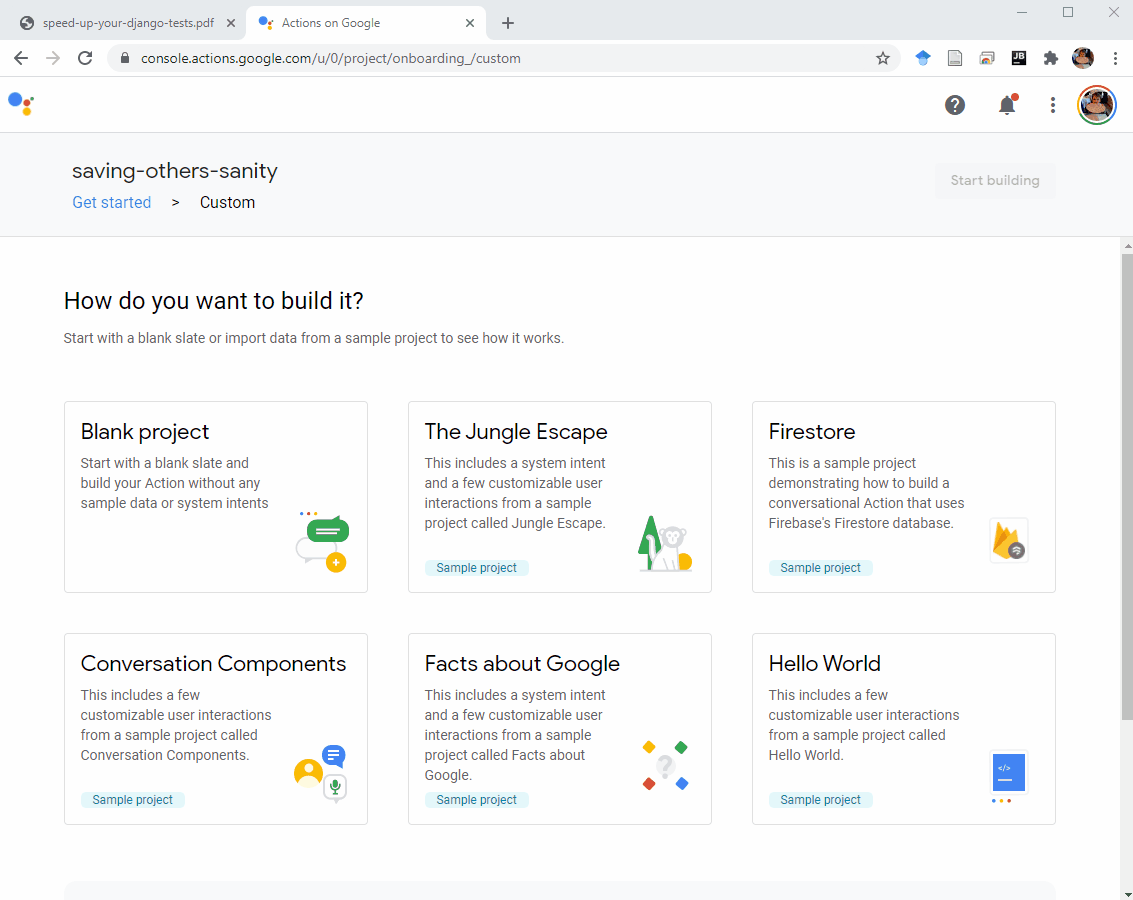Click the Start building button
Screen dimensions: 1133x900
pos(994,181)
